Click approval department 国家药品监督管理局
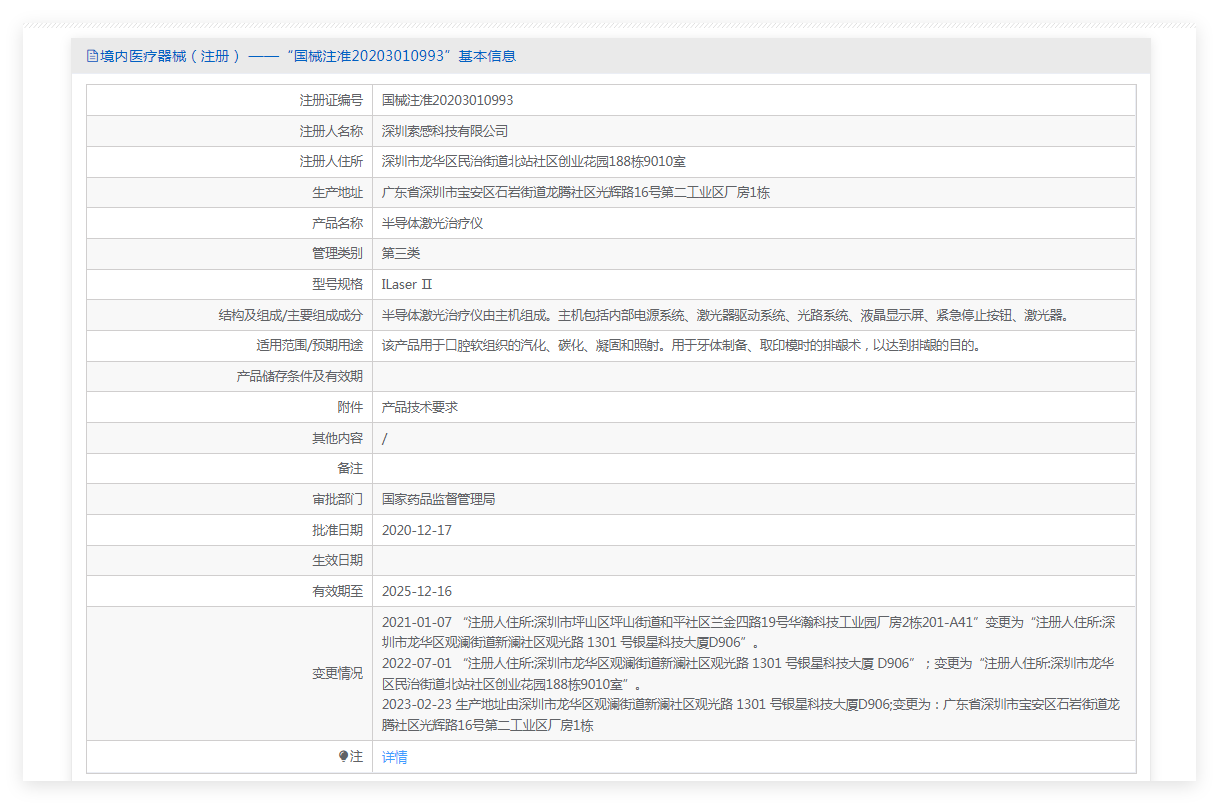This screenshot has height=804, width=1219. (x=438, y=499)
